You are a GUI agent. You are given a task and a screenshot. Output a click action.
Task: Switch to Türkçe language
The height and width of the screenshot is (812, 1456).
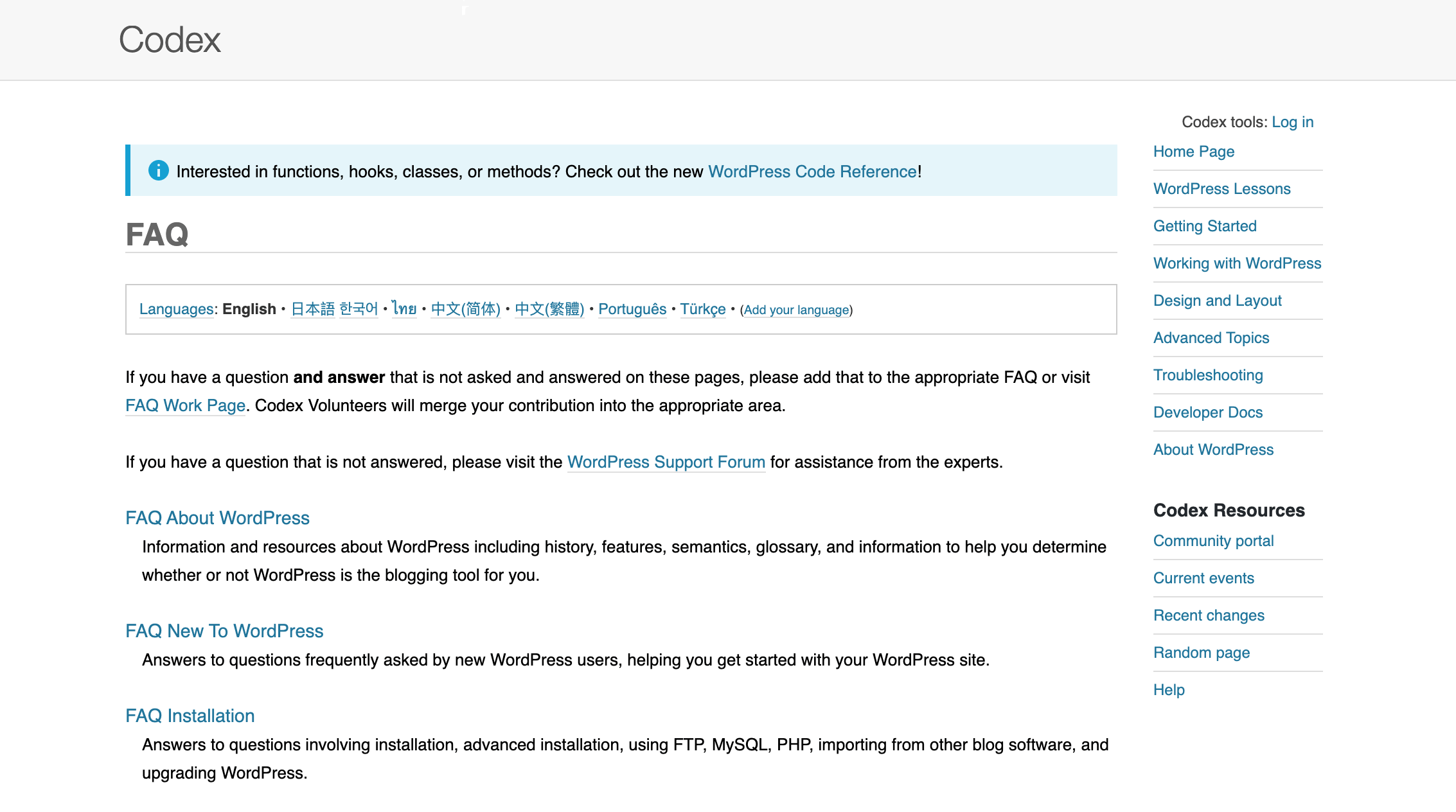pos(703,309)
